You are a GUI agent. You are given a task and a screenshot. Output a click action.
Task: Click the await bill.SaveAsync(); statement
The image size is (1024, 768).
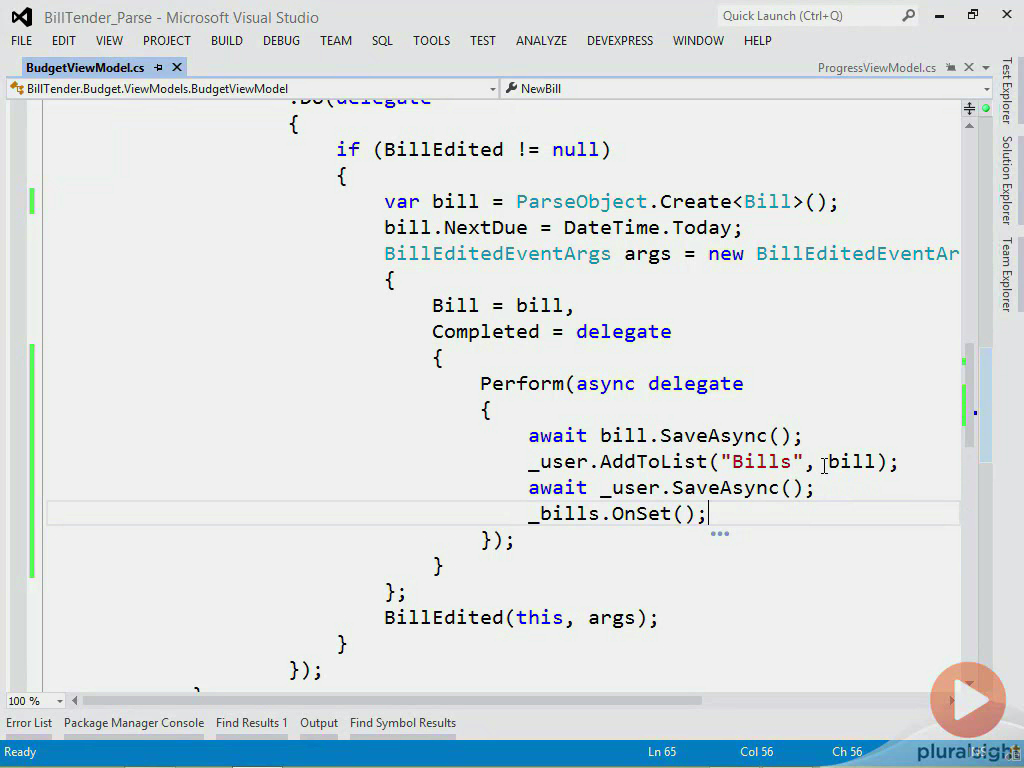click(665, 436)
